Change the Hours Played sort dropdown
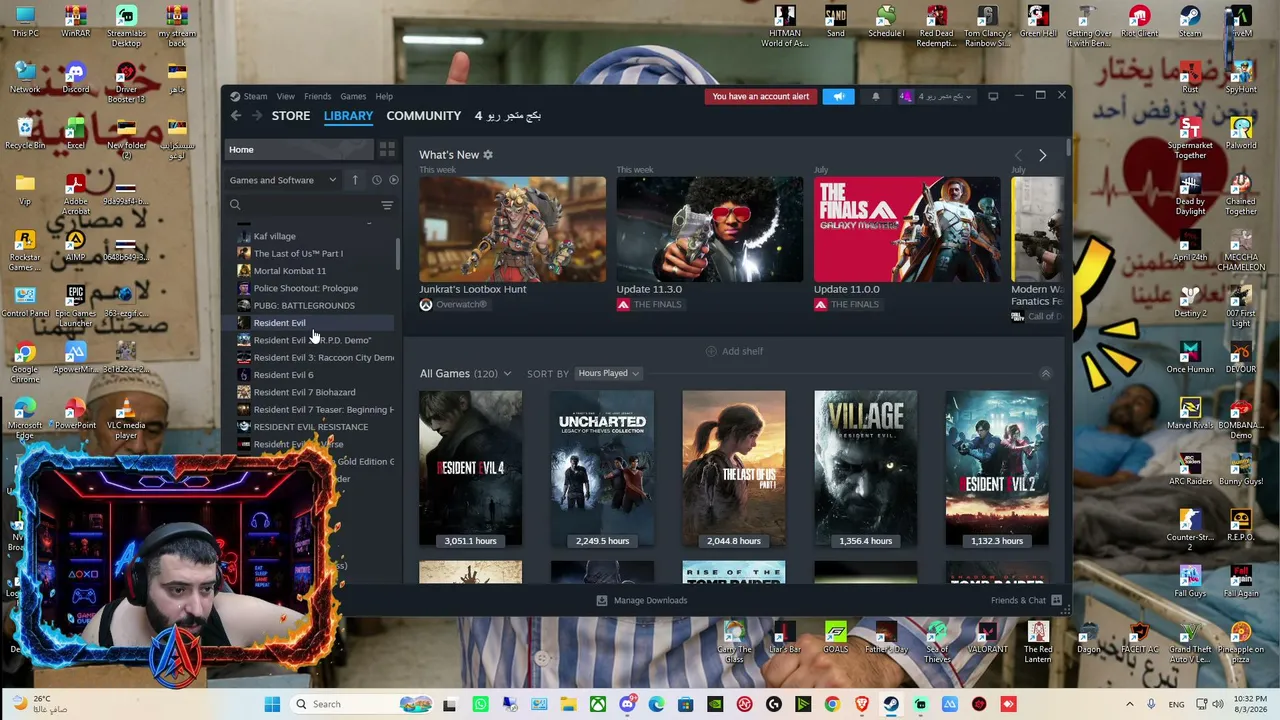This screenshot has height=720, width=1280. coord(608,373)
